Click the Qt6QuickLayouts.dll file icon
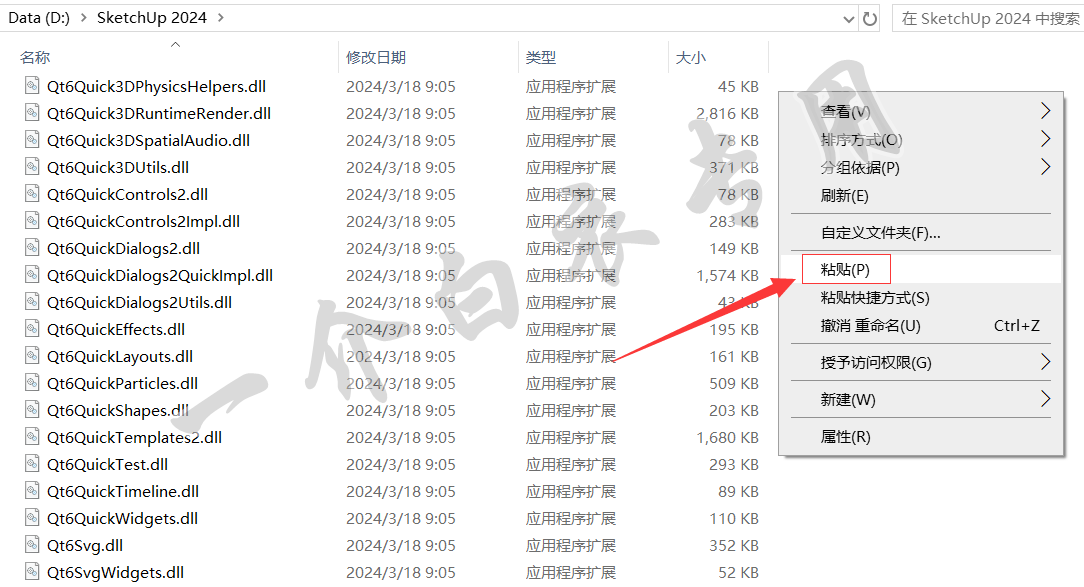This screenshot has width=1084, height=587. tap(32, 355)
